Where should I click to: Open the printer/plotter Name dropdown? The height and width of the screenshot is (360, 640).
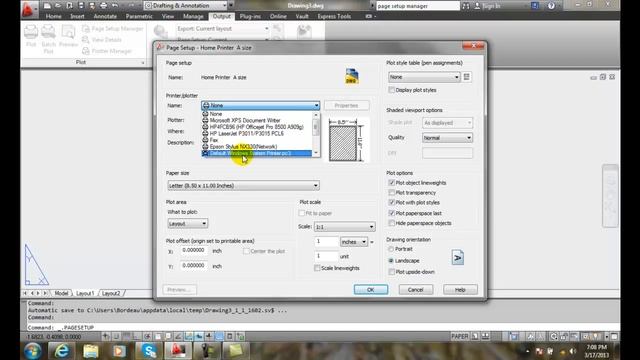point(260,105)
